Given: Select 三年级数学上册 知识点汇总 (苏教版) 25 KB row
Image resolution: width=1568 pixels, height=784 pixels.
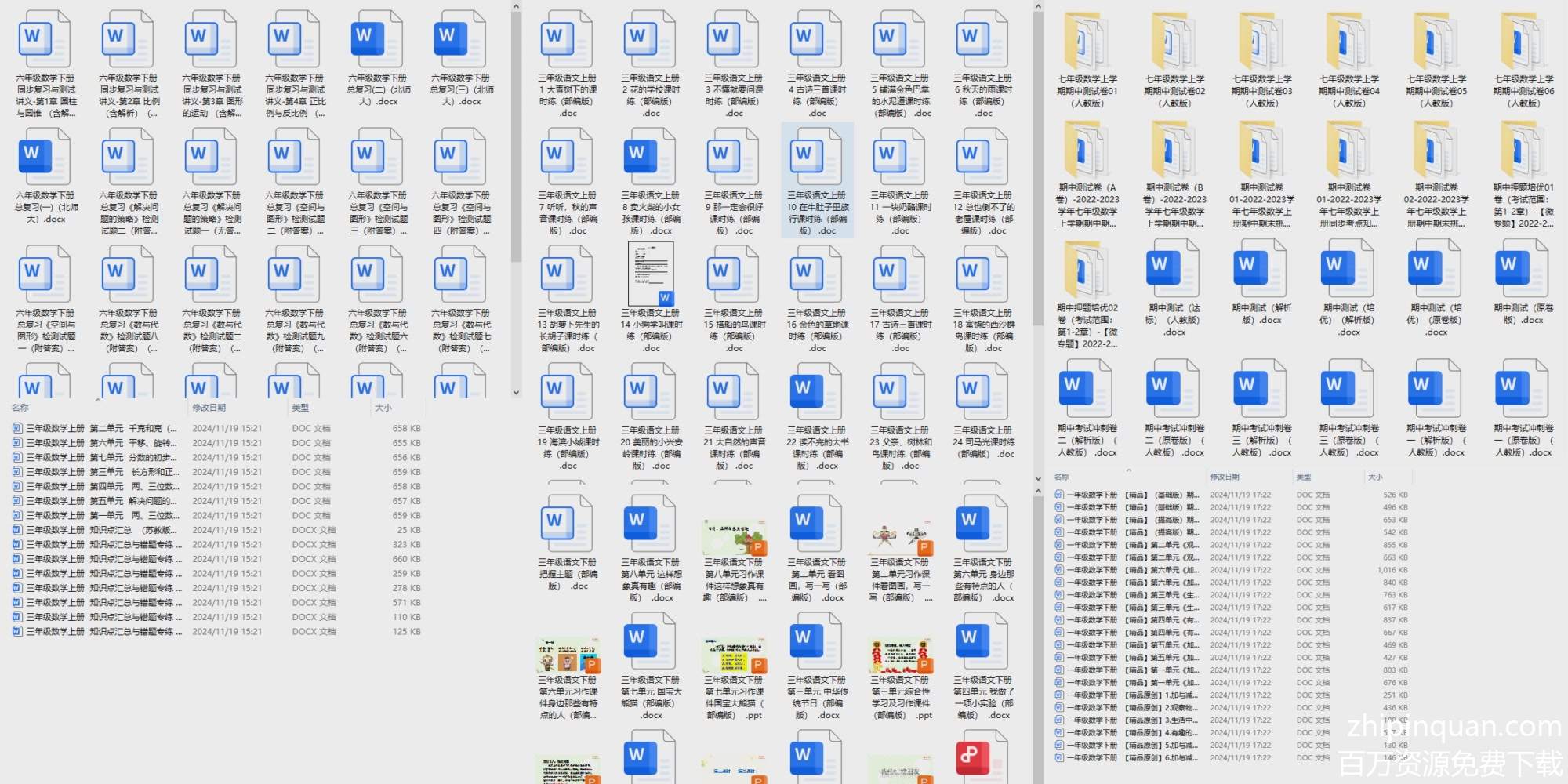Looking at the screenshot, I should (x=102, y=530).
